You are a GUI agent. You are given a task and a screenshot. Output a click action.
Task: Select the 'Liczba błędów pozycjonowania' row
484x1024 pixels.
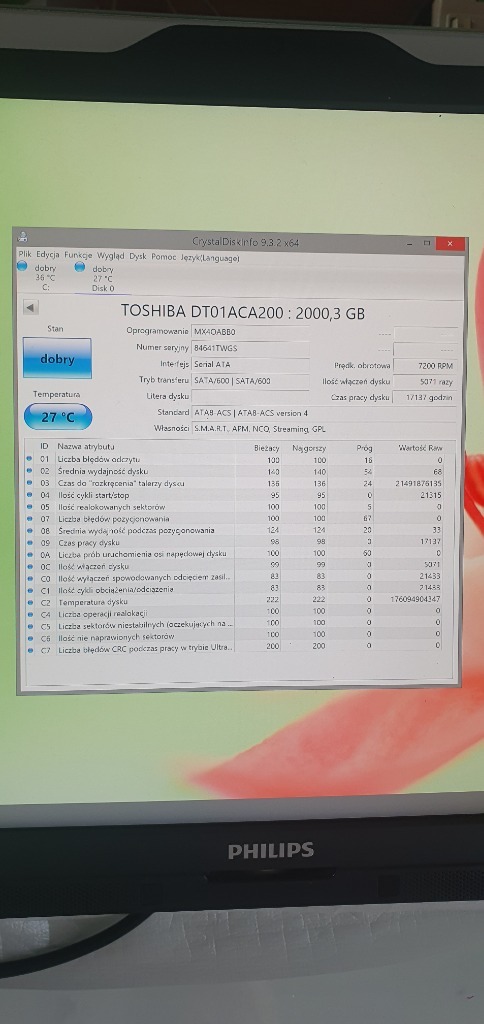[234, 519]
